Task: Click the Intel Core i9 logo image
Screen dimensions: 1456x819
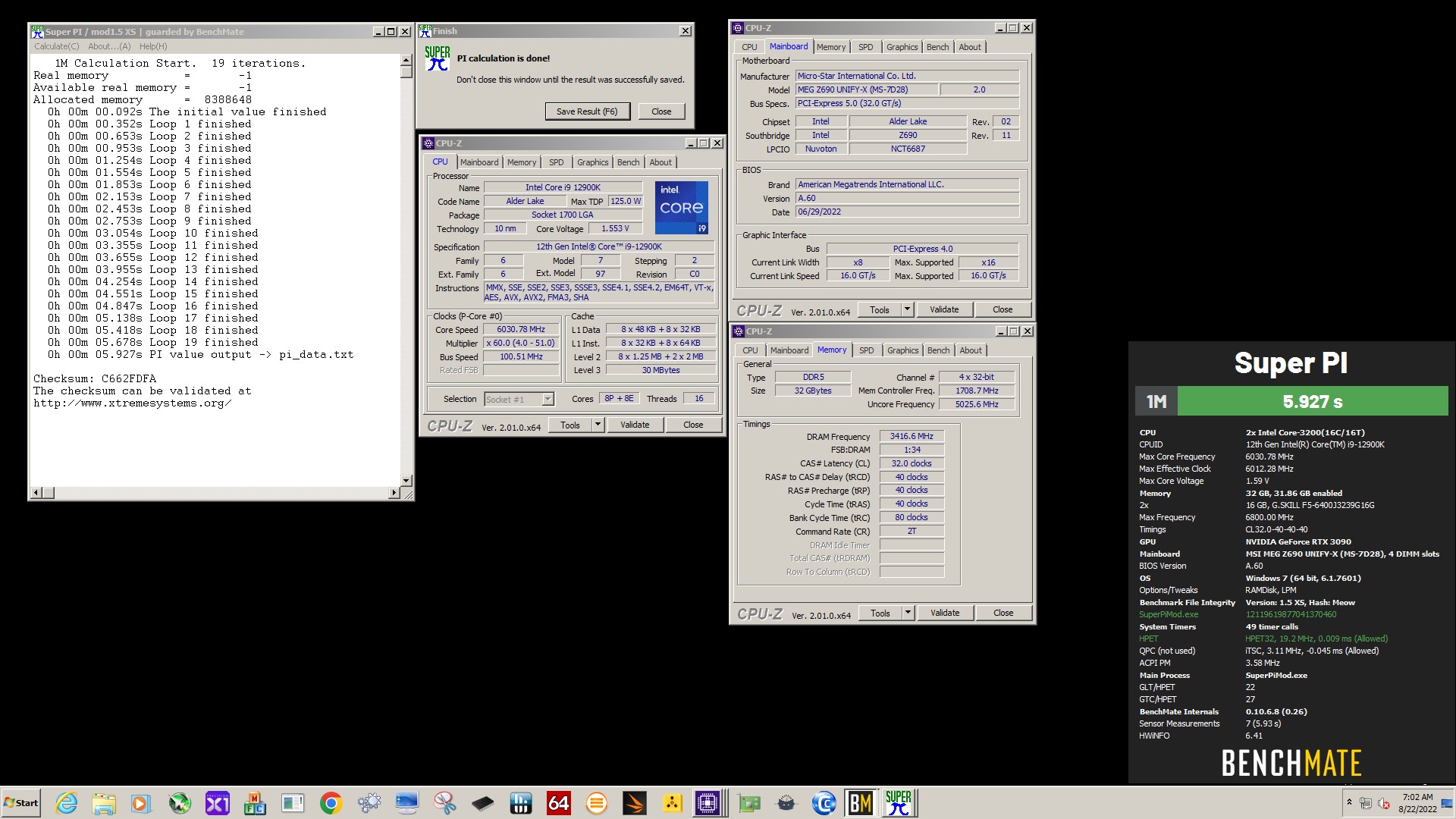Action: tap(682, 207)
